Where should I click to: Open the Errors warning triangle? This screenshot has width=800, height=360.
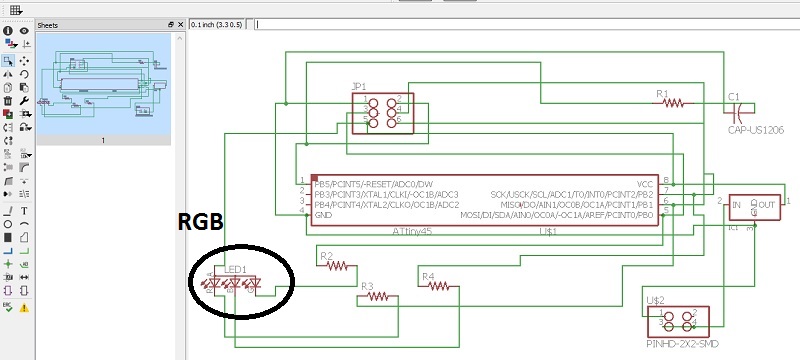tap(24, 307)
